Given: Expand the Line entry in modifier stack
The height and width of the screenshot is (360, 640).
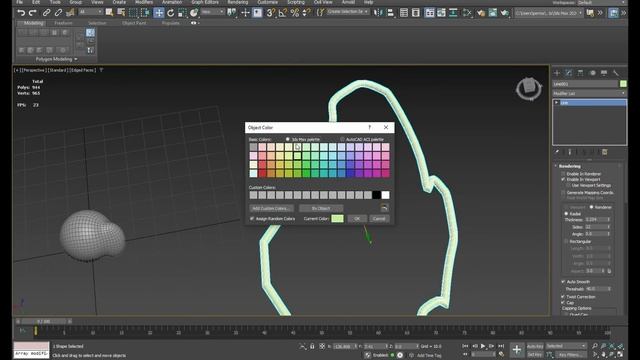Looking at the screenshot, I should 556,103.
